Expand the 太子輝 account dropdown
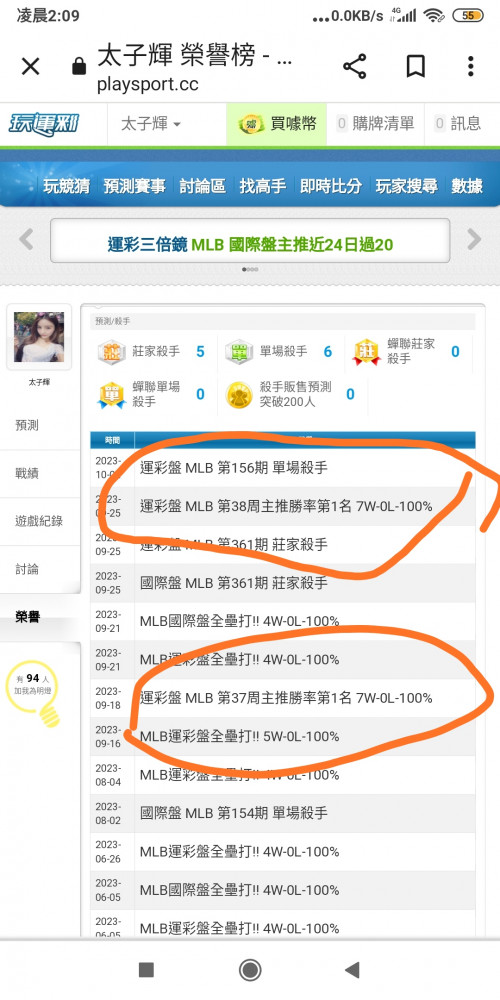500x1000 pixels. tap(151, 124)
